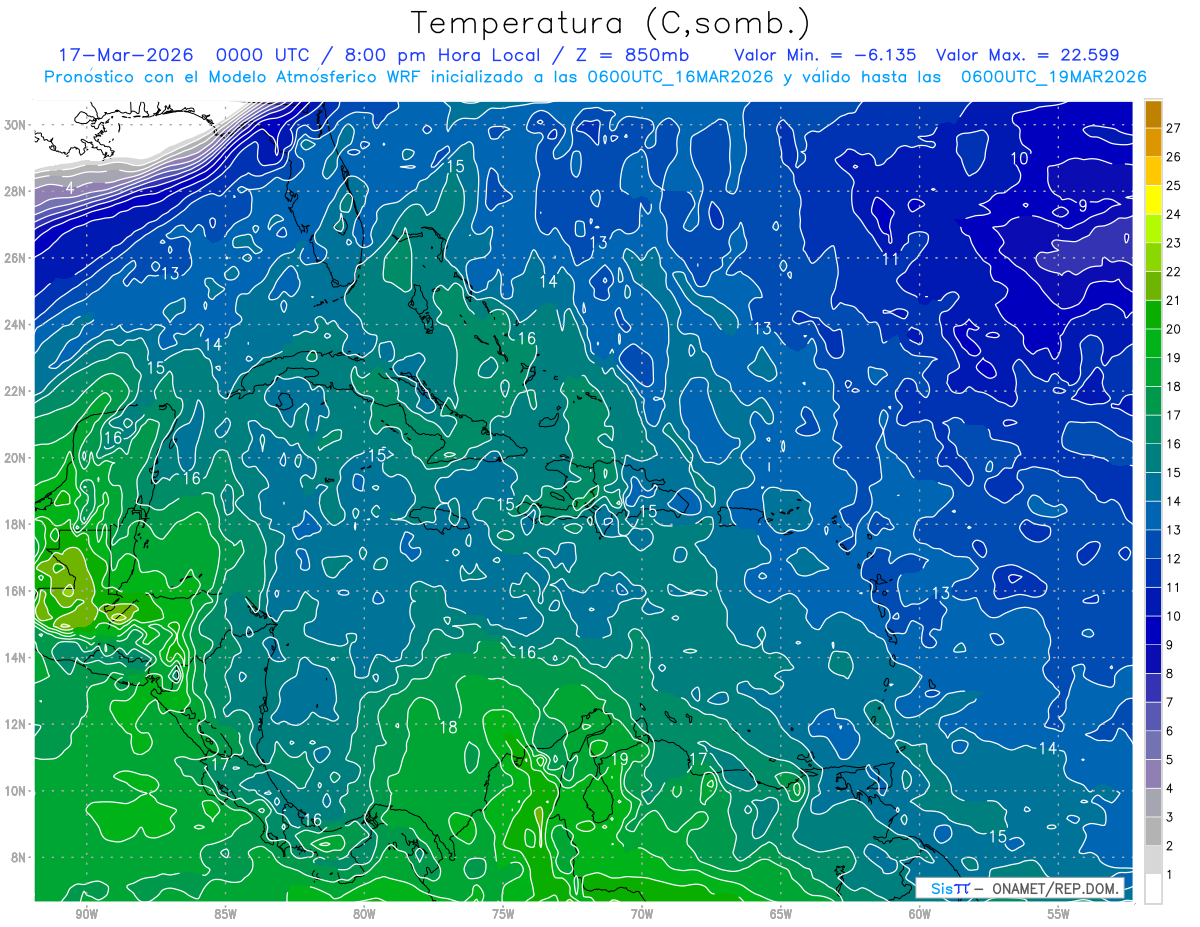
Task: Select the legend swatch between 26 and 27
Action: click(1153, 142)
